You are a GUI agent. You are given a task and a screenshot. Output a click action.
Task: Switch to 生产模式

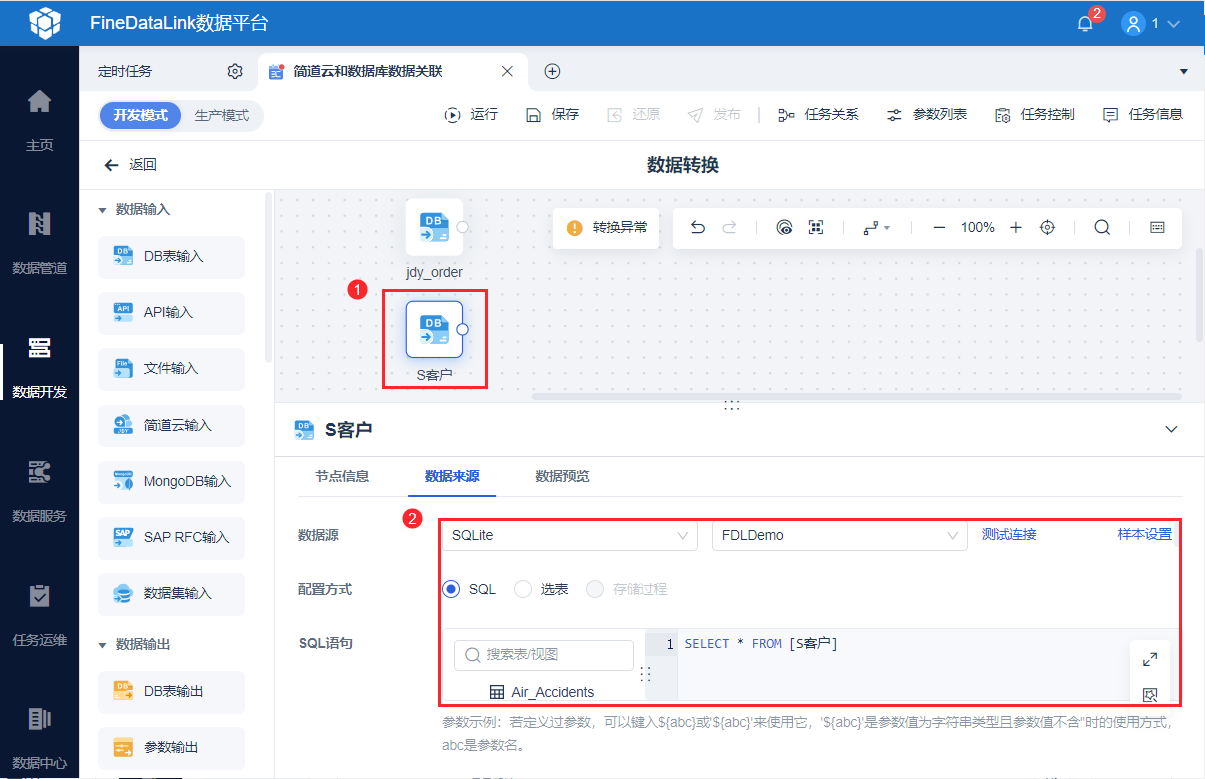222,115
